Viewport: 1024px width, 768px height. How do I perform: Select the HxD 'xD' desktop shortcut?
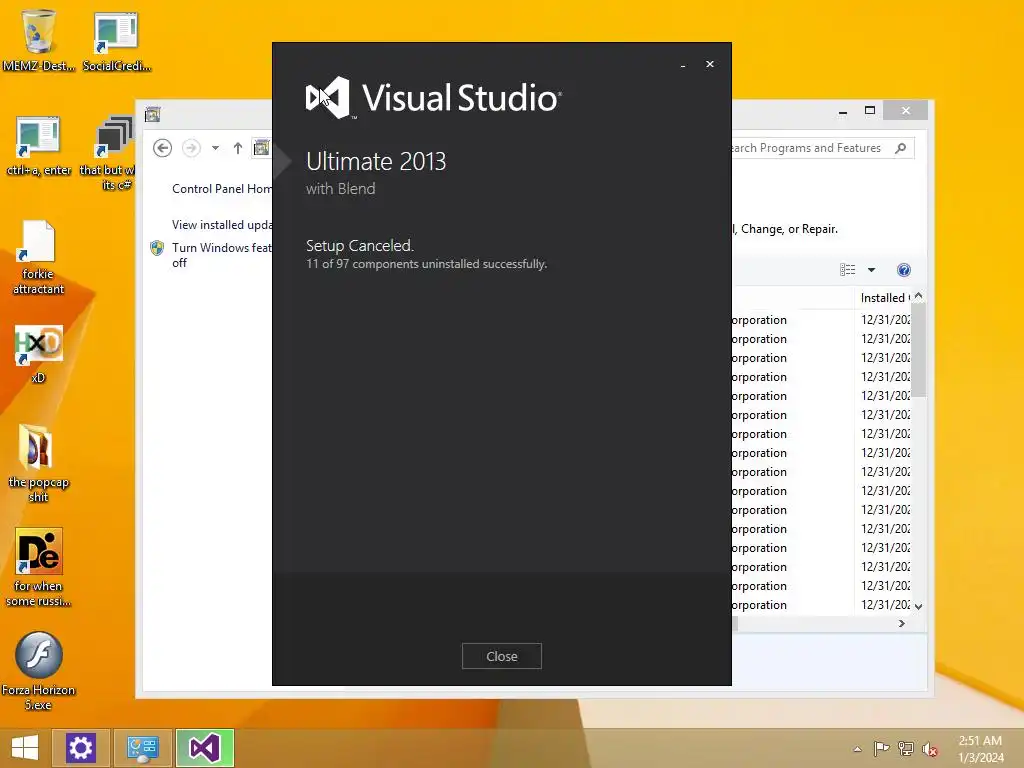39,353
